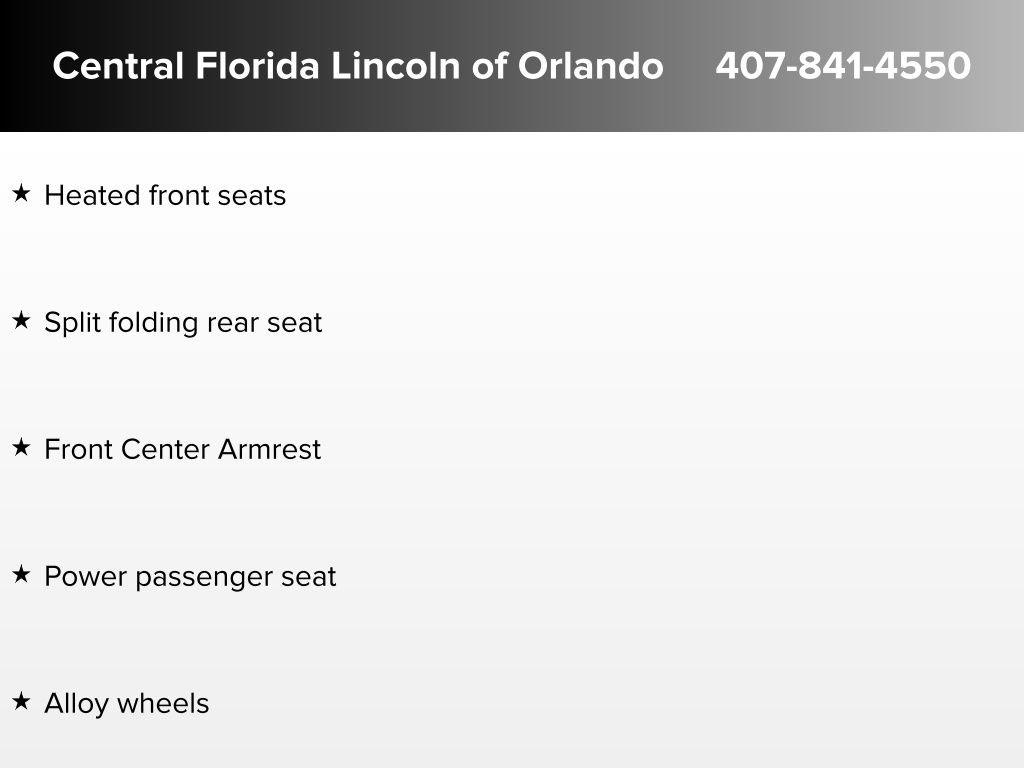Click the word folding in second item
This screenshot has width=1024, height=768.
tap(153, 323)
